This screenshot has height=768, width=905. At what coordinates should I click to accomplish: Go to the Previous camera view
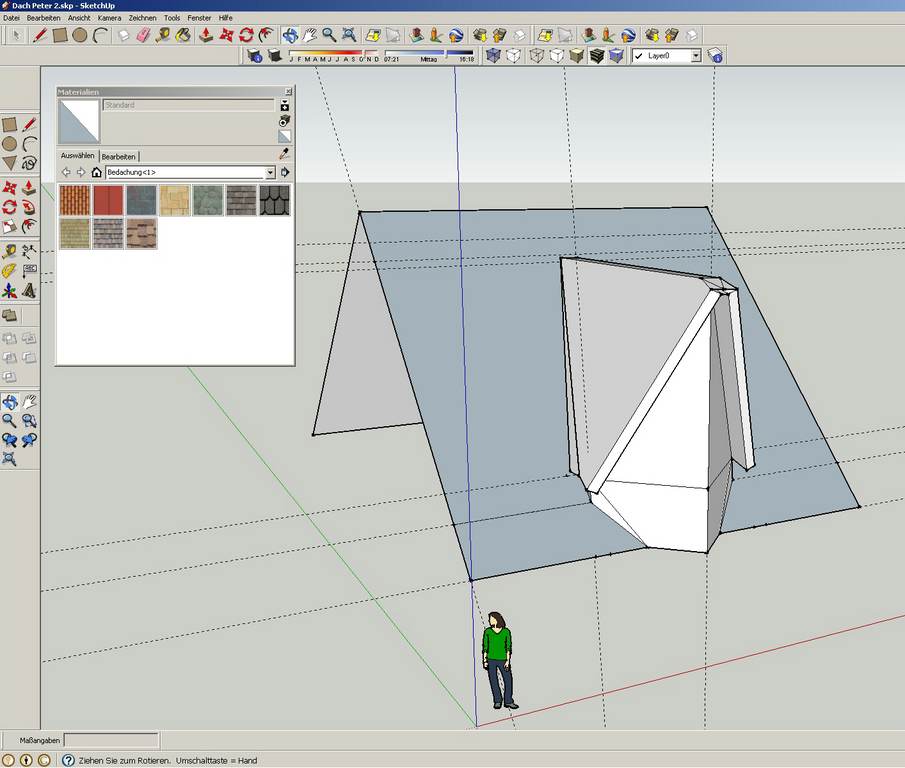tap(10, 440)
